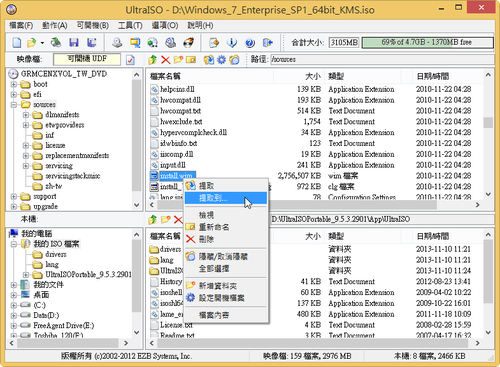This screenshot has height=367, width=500.
Task: Expand the efi folder tree node
Action: coord(14,94)
